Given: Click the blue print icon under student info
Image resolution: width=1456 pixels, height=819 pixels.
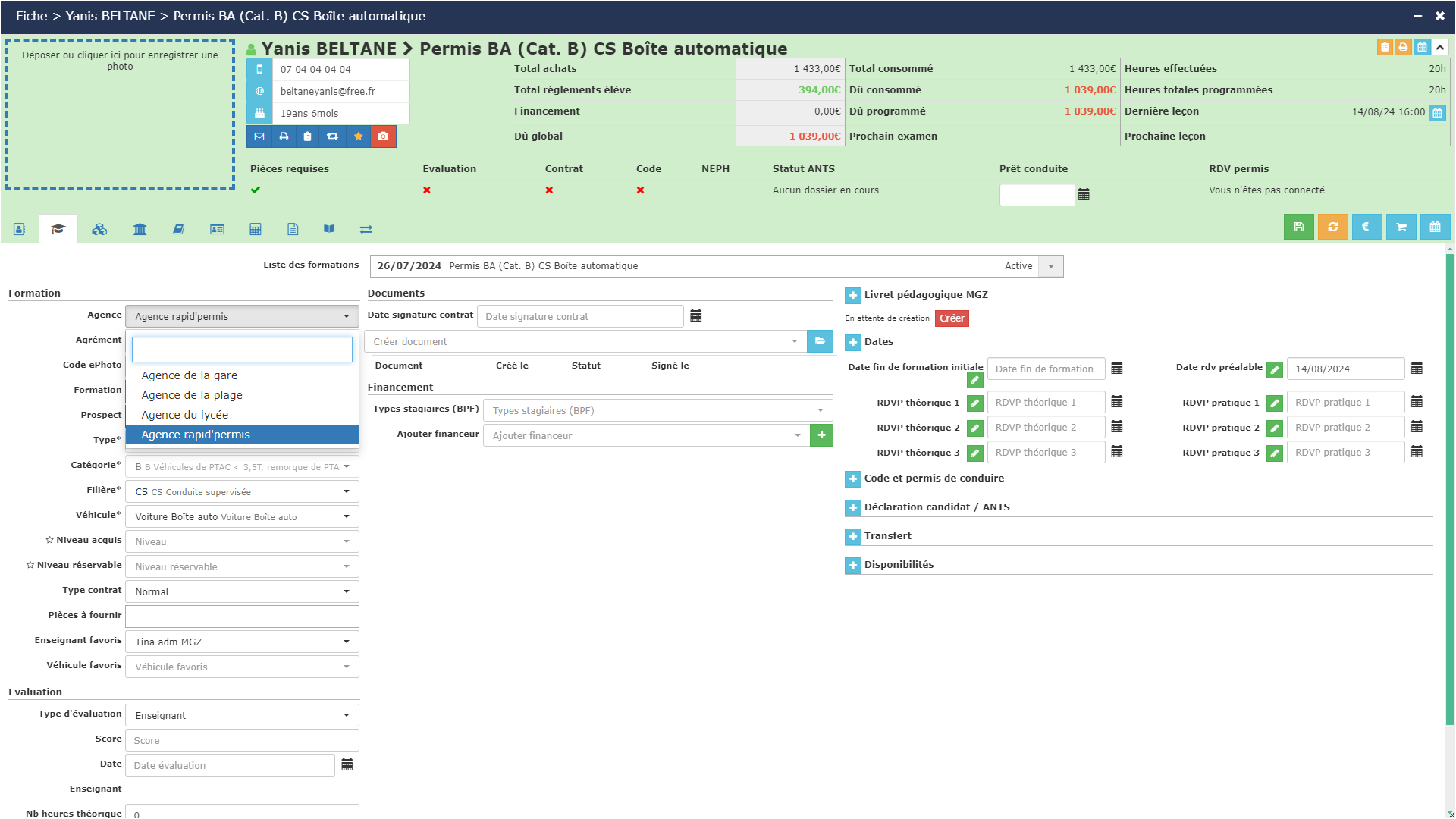Looking at the screenshot, I should 284,136.
